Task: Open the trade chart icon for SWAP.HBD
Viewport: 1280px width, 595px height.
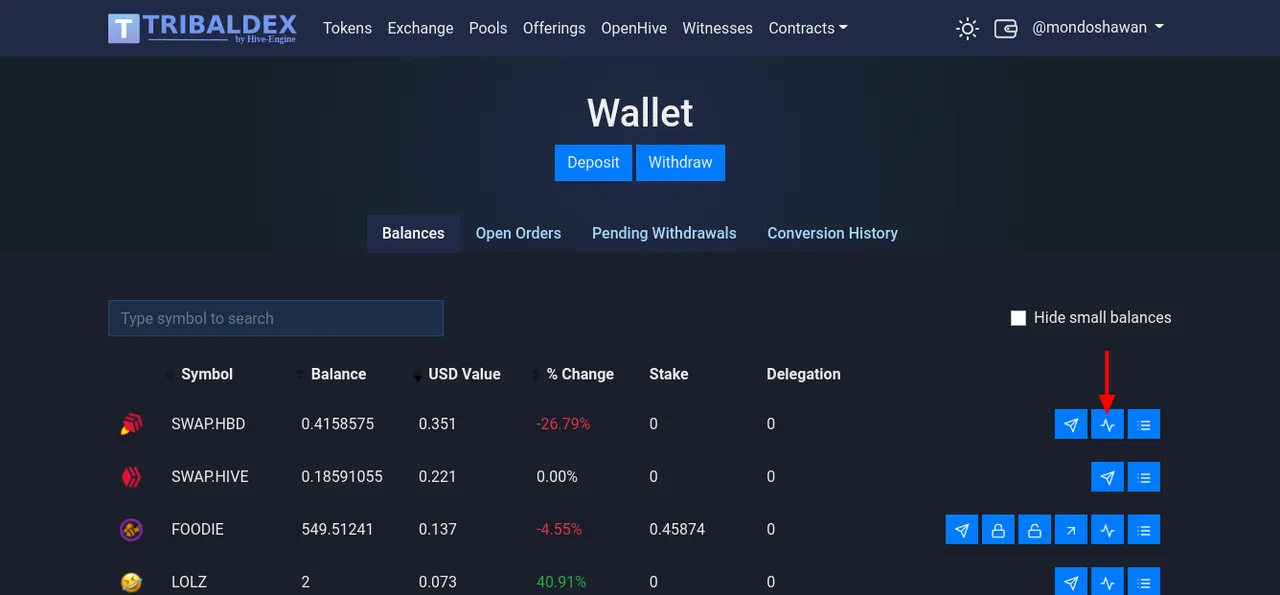Action: (1107, 424)
